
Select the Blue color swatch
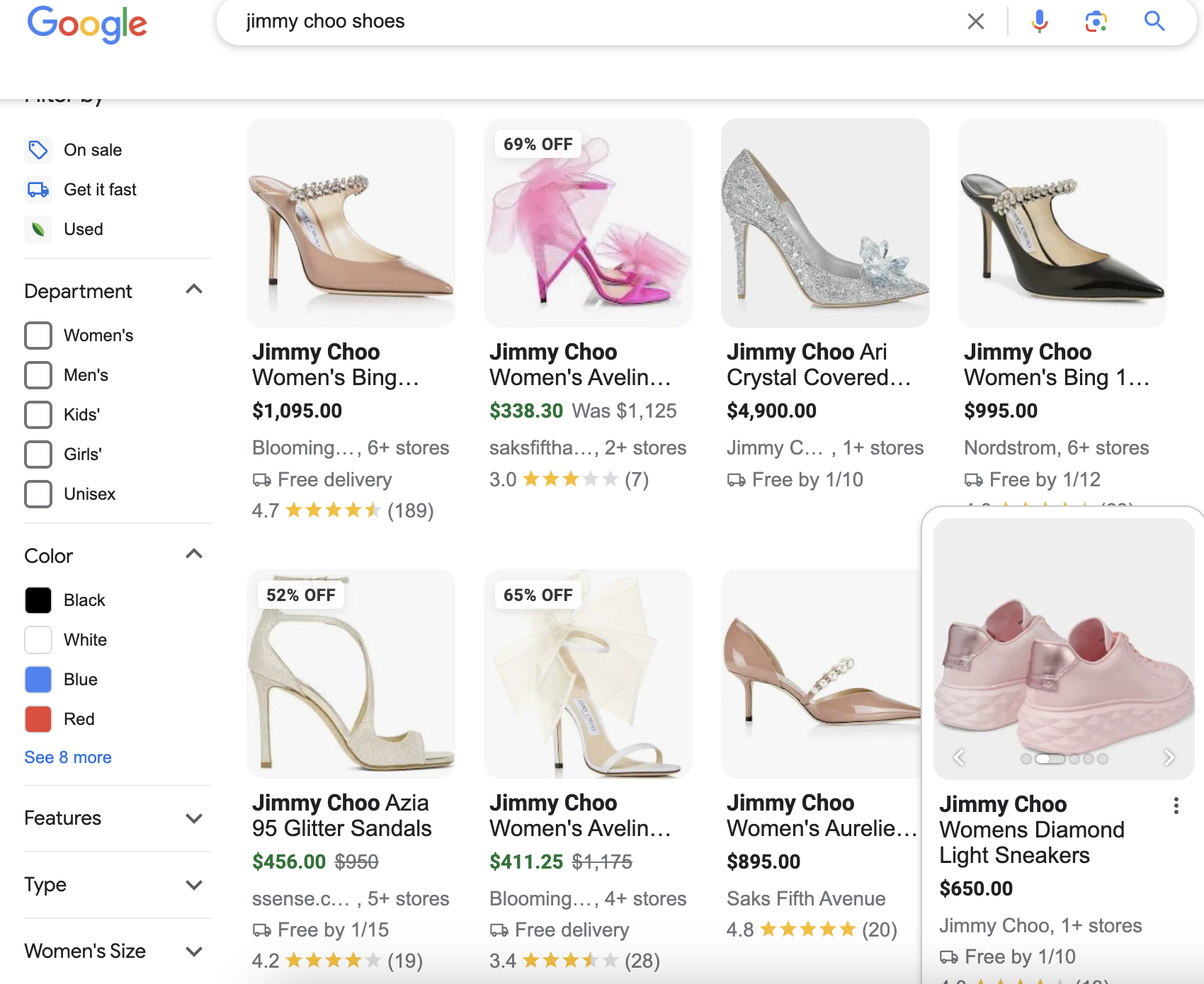point(38,680)
